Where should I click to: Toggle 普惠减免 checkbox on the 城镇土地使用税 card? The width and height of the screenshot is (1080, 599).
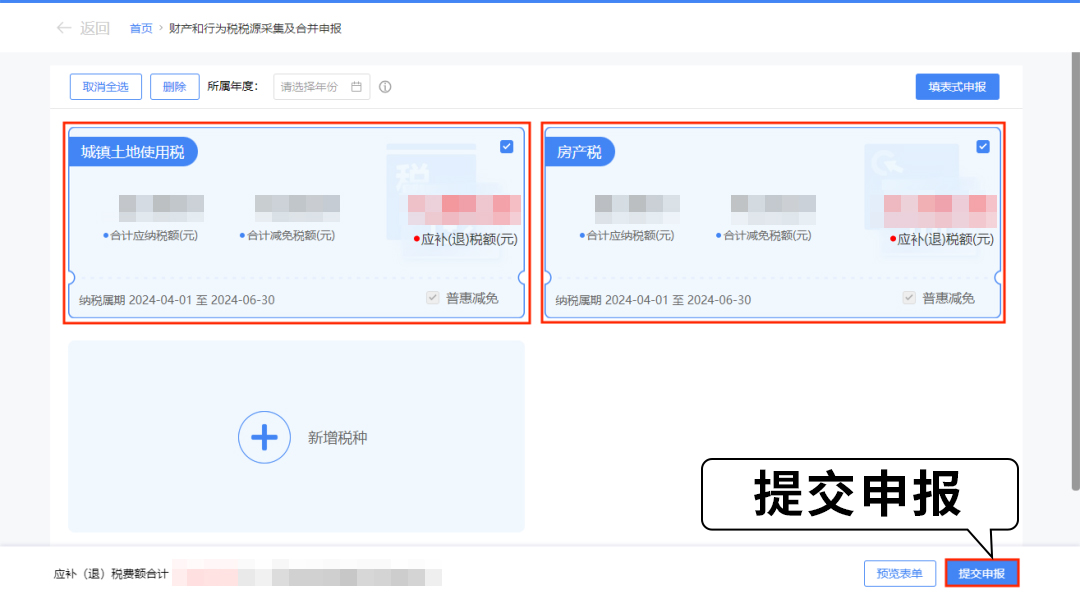coord(432,298)
